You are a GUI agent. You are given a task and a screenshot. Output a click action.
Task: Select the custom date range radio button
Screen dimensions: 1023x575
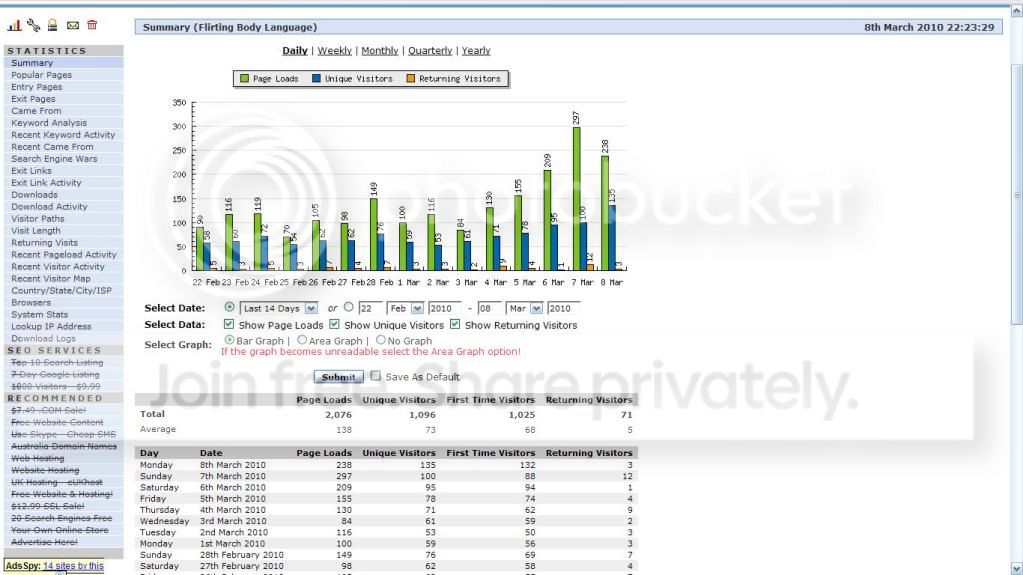click(348, 307)
